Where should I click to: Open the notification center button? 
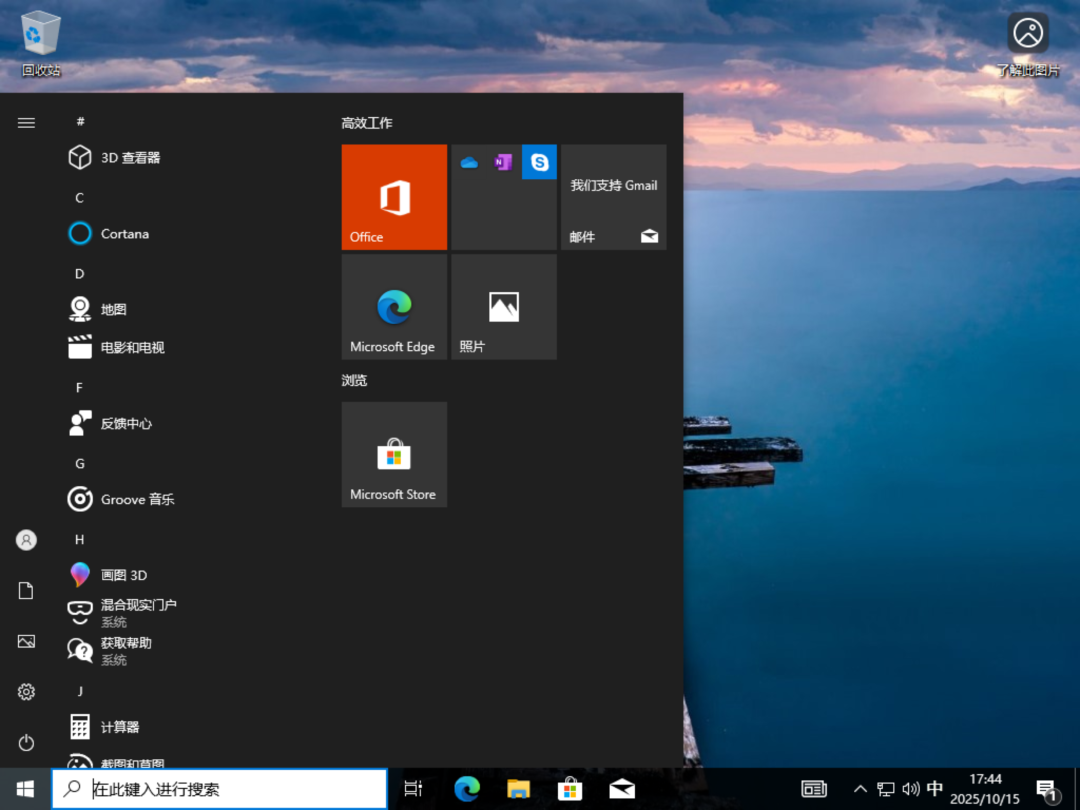pyautogui.click(x=1046, y=789)
